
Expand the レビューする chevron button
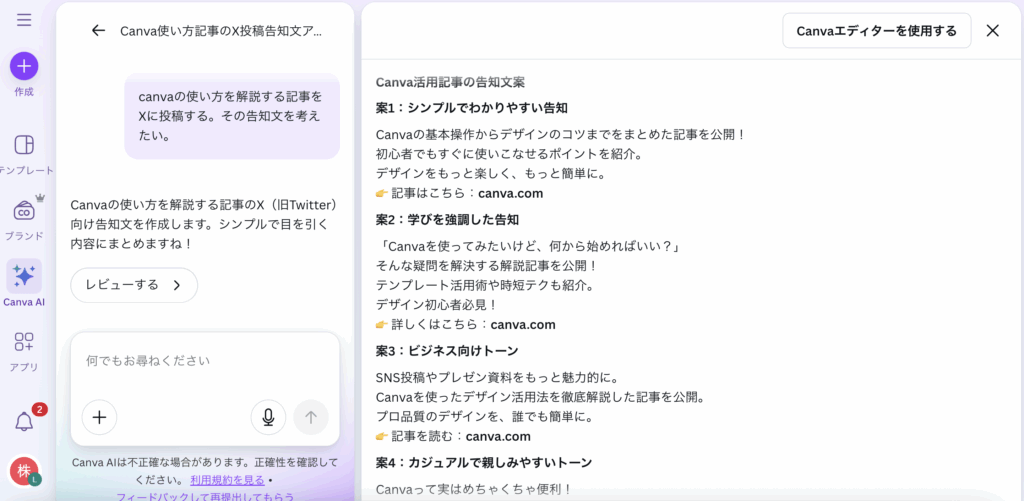[134, 285]
